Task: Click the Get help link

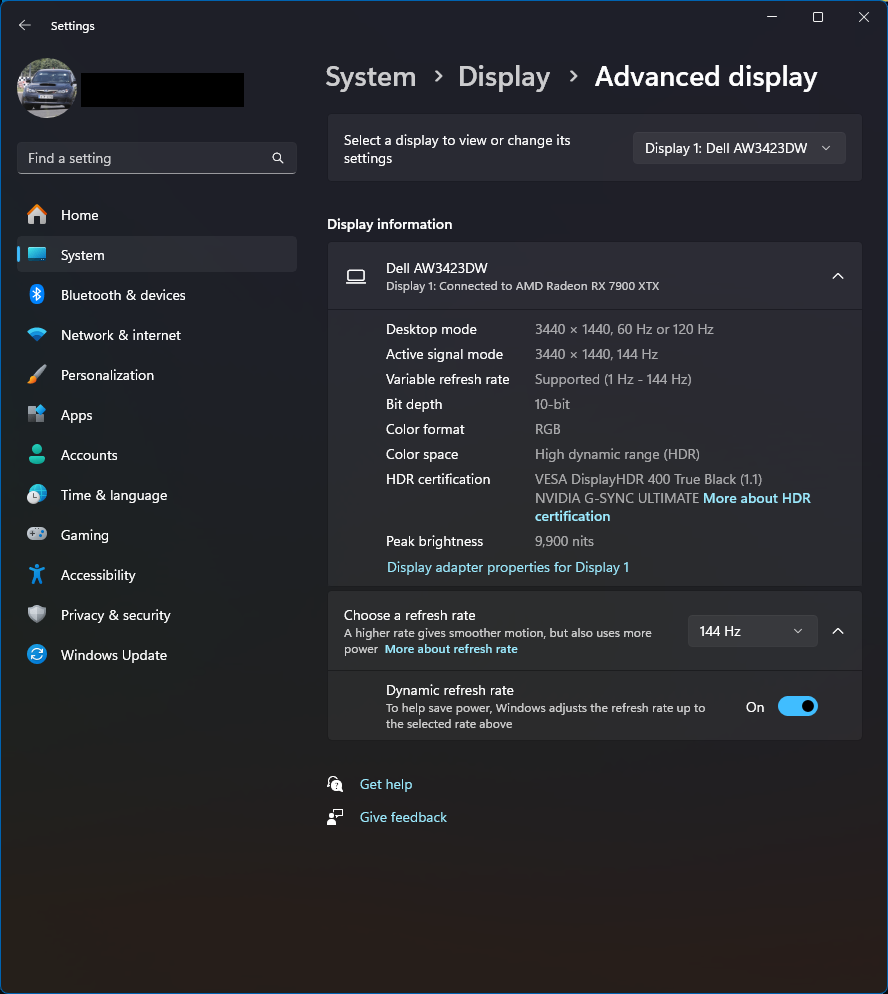Action: (385, 784)
